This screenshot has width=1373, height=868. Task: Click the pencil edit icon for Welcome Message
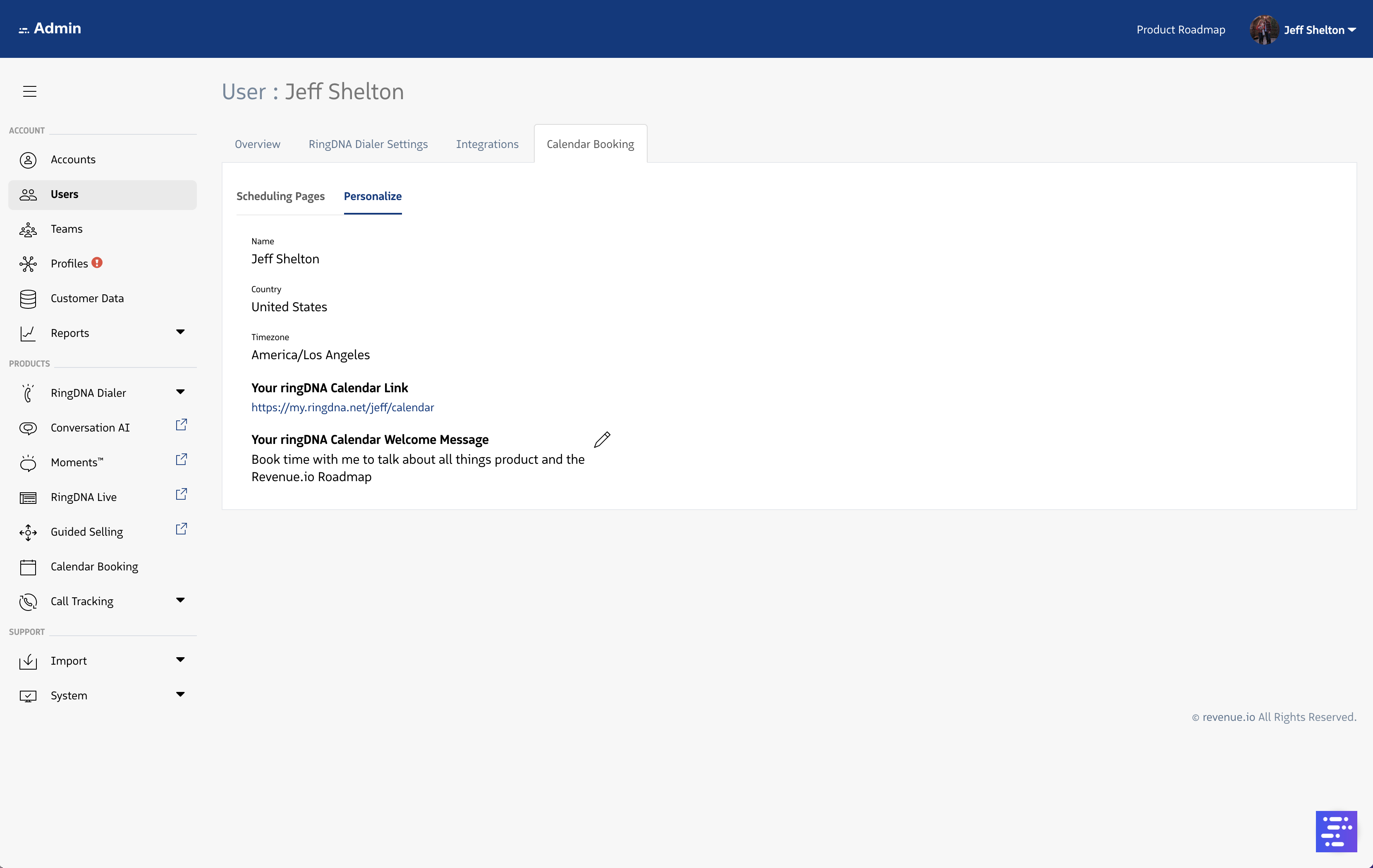click(x=602, y=439)
